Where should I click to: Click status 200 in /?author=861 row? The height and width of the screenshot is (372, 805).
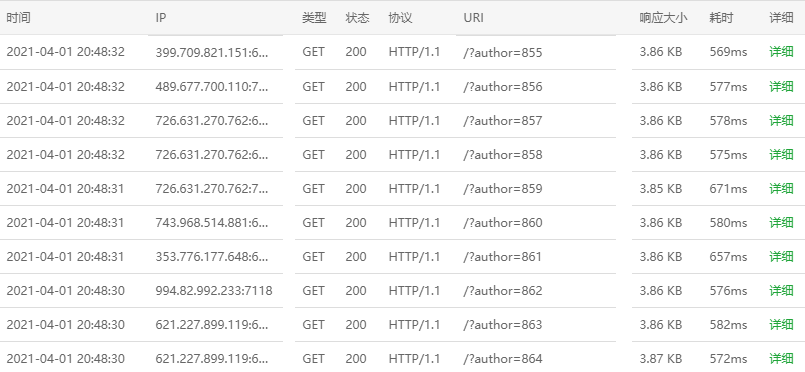click(356, 256)
